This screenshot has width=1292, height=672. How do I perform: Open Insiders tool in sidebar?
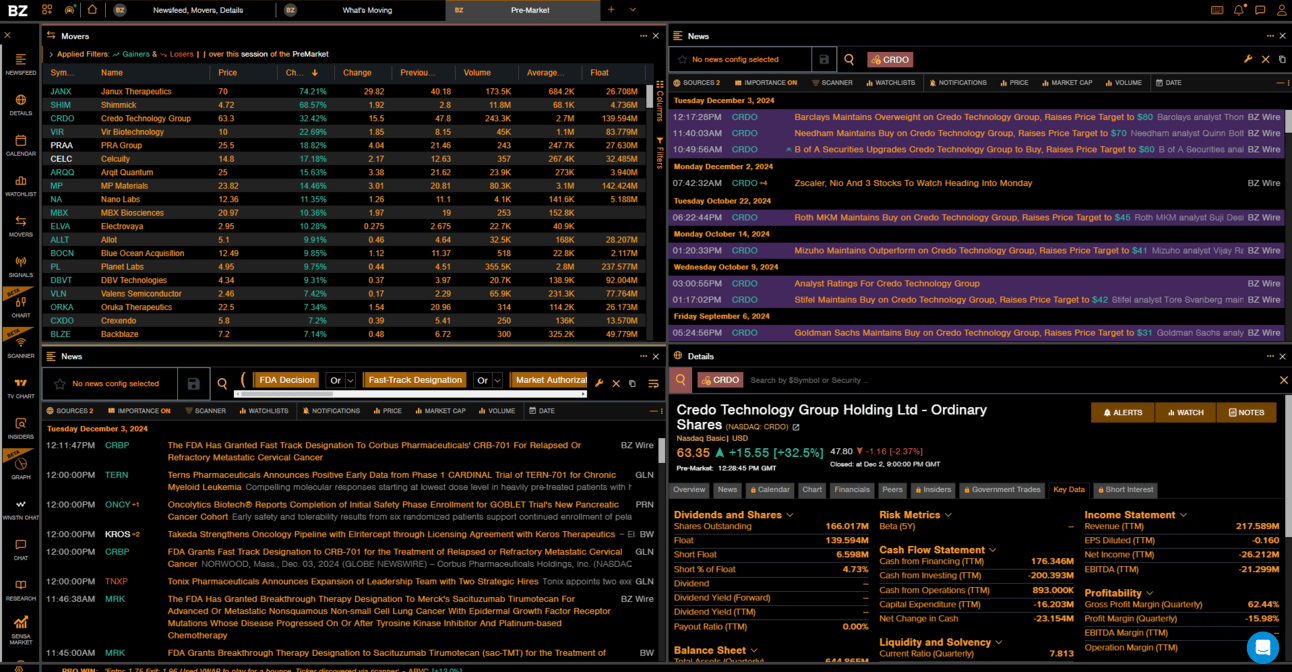(x=20, y=428)
